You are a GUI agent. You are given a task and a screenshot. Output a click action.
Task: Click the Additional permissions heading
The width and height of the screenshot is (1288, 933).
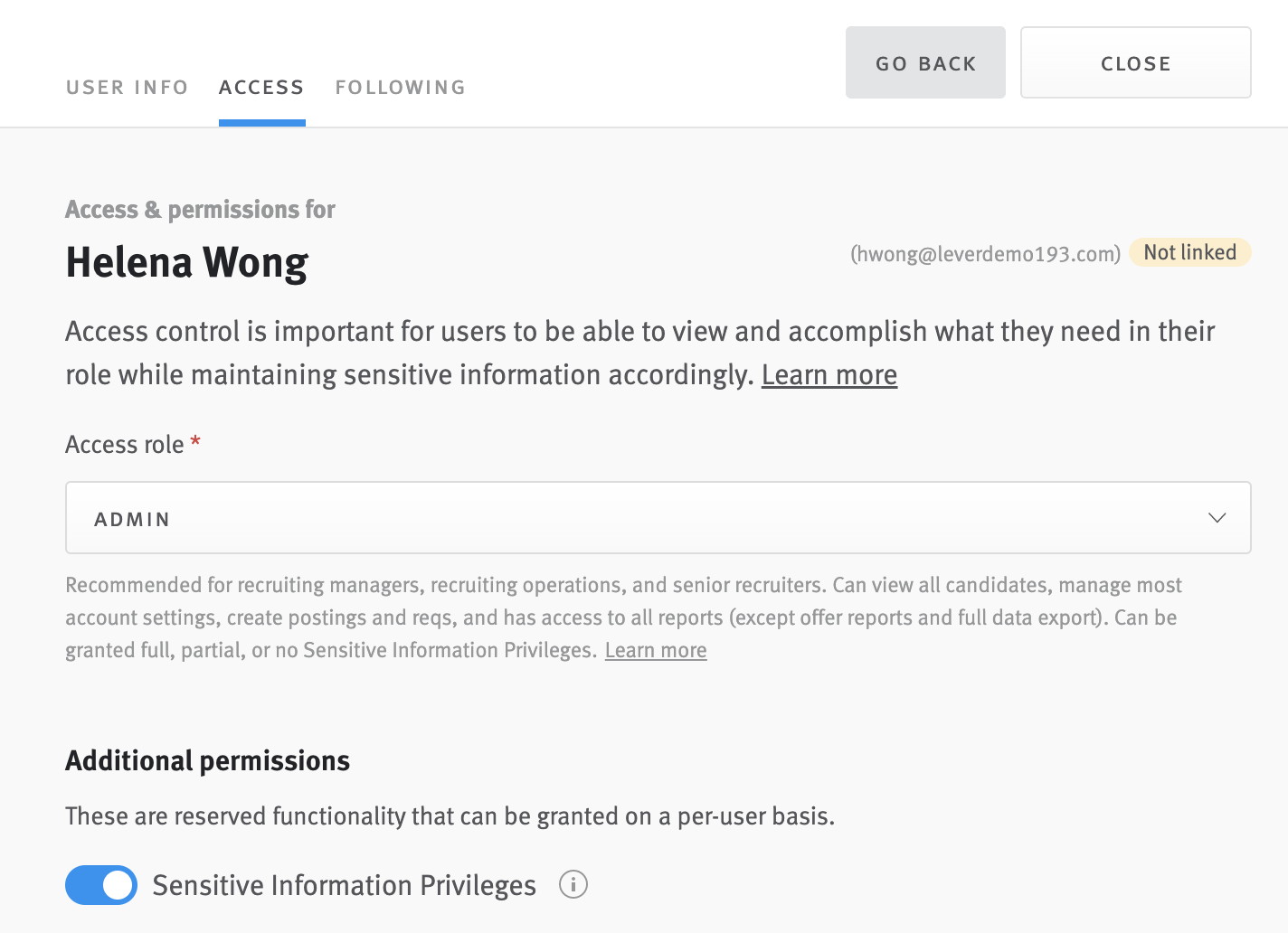(x=207, y=760)
